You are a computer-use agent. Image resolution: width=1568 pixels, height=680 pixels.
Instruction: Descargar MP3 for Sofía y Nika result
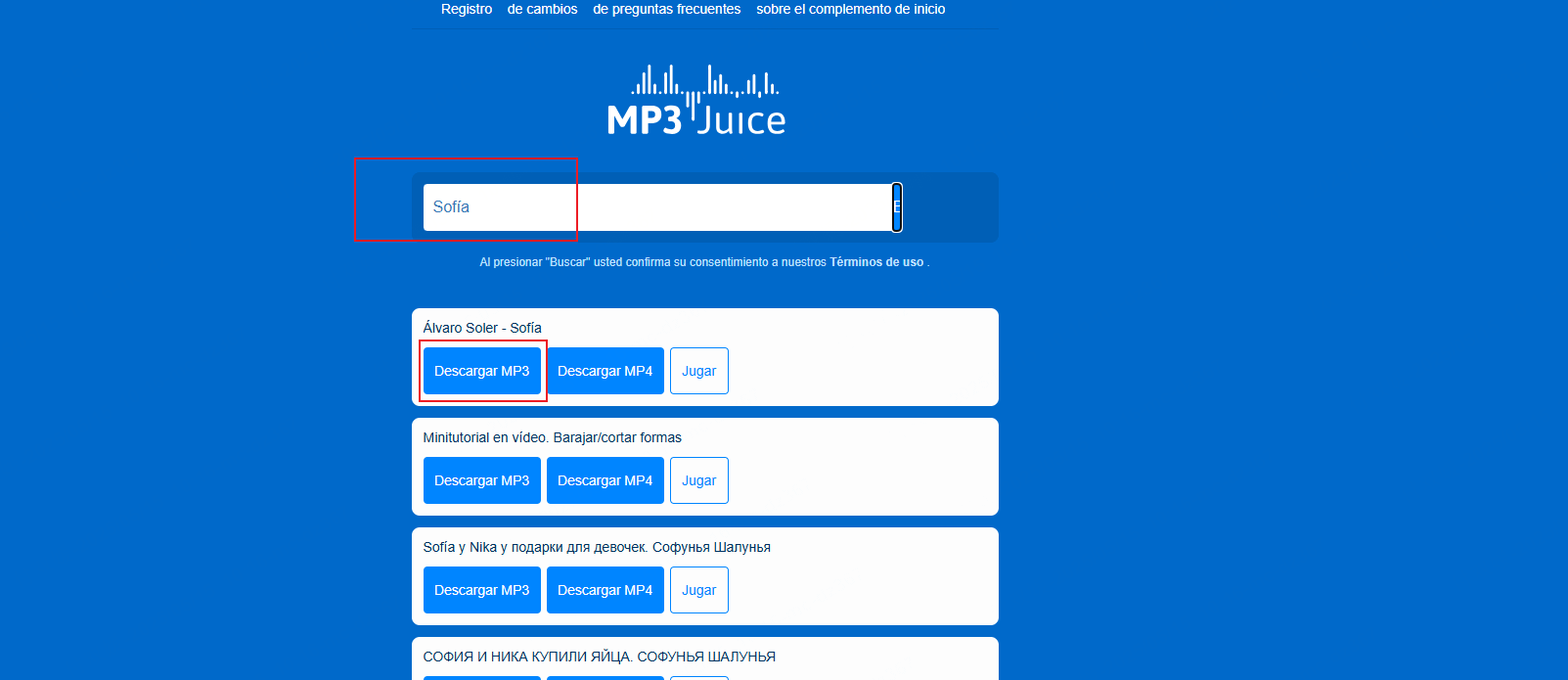(482, 590)
